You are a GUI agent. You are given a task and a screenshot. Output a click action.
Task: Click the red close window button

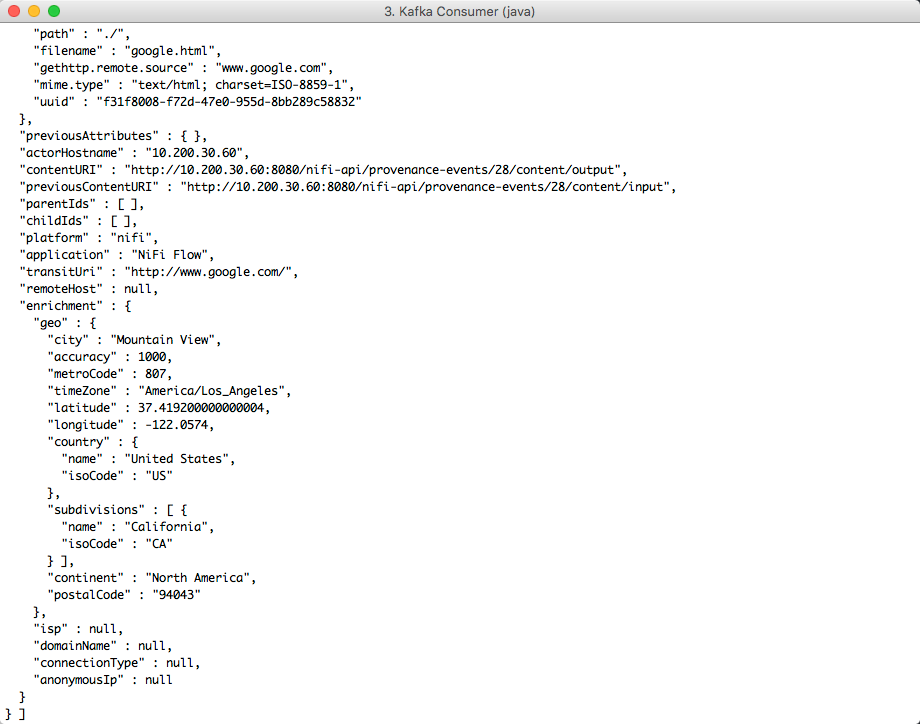point(16,11)
